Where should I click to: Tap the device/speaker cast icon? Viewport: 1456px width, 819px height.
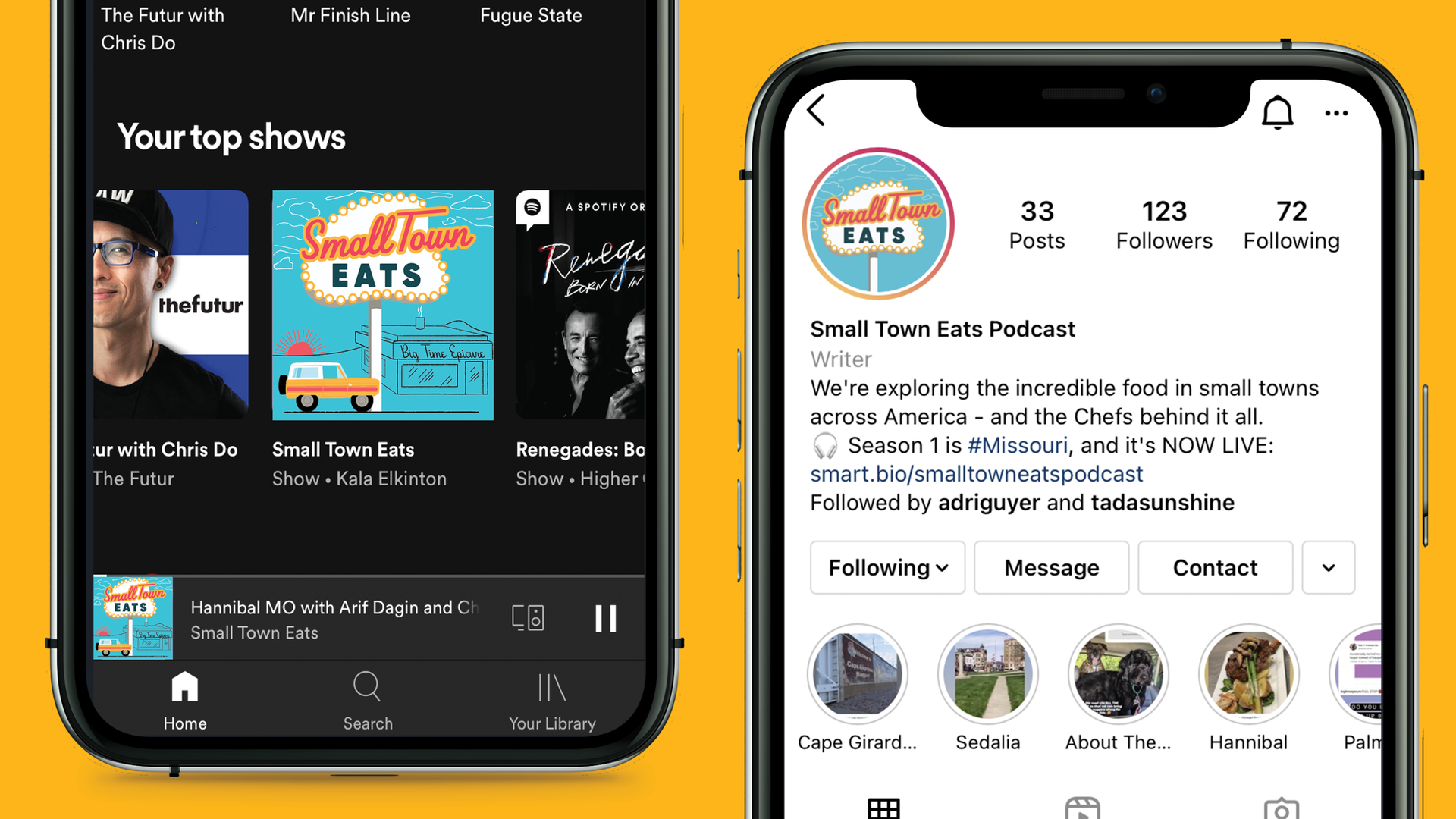click(527, 617)
